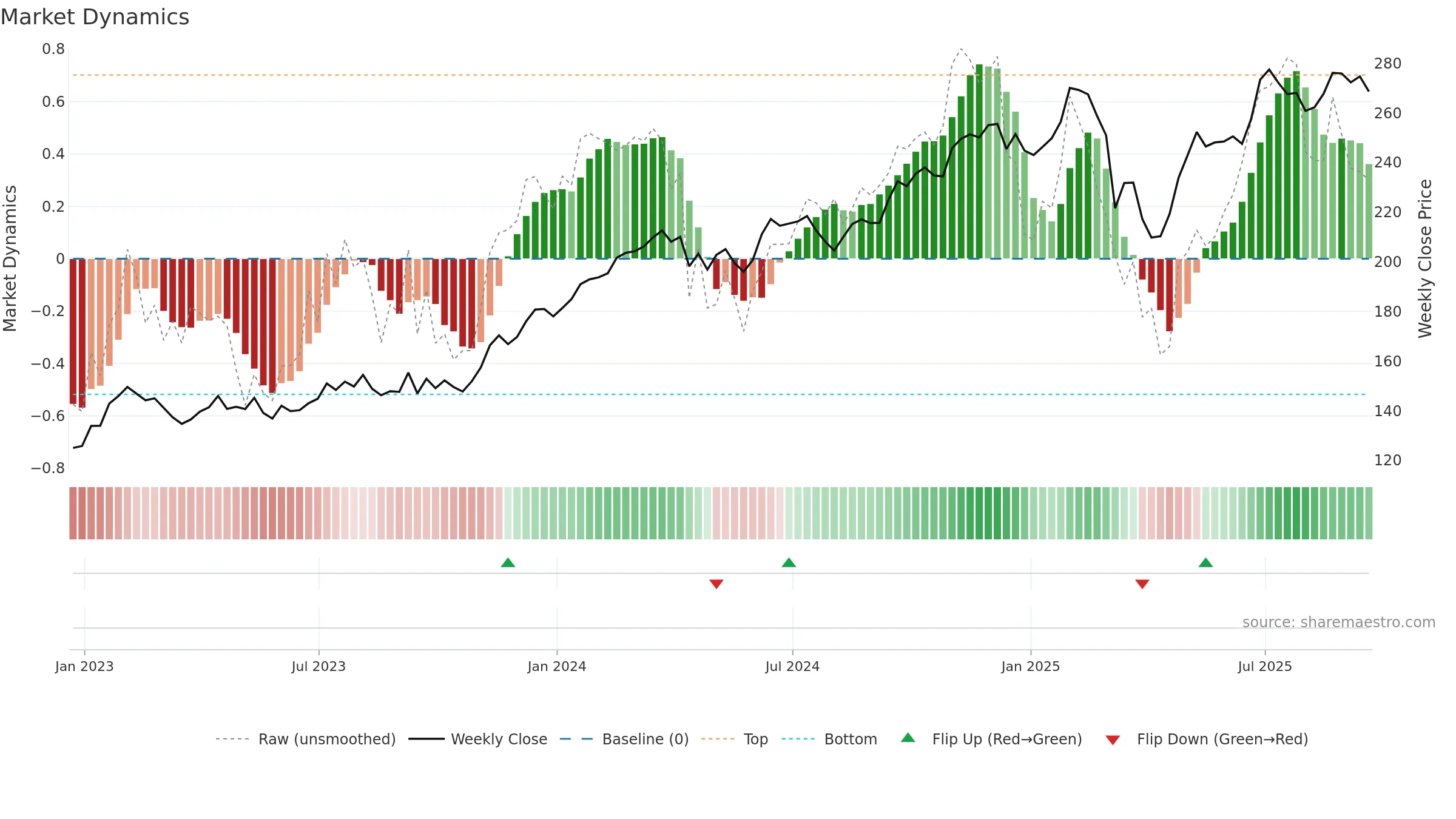The height and width of the screenshot is (819, 1456).
Task: Click the −0.4 left axis tick label
Action: tap(48, 364)
